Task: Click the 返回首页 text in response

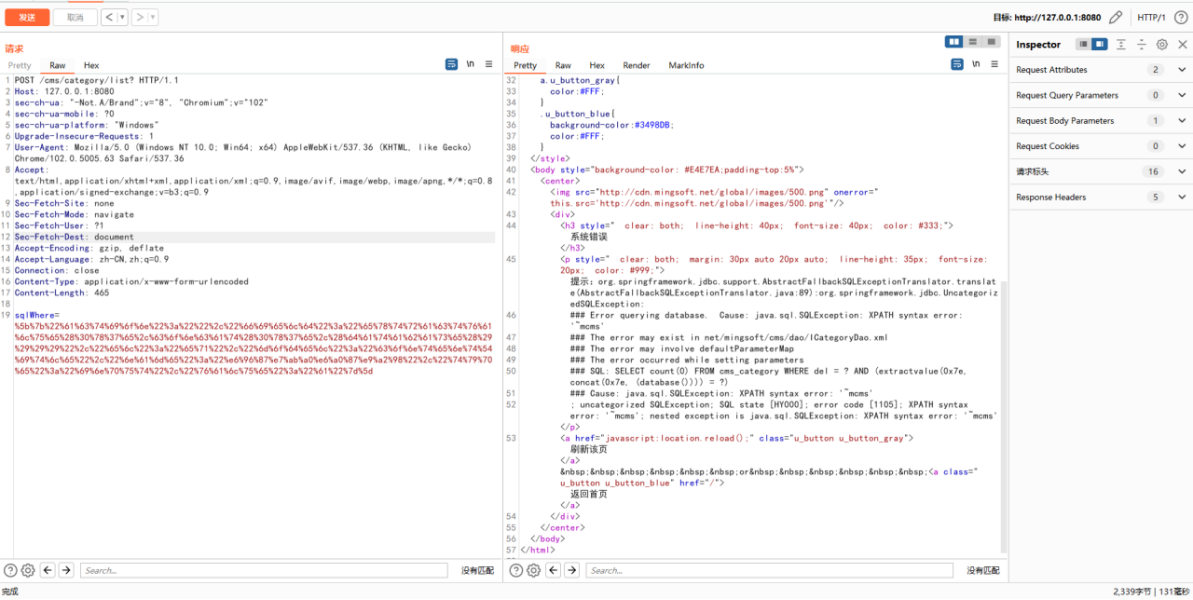Action: click(x=589, y=494)
